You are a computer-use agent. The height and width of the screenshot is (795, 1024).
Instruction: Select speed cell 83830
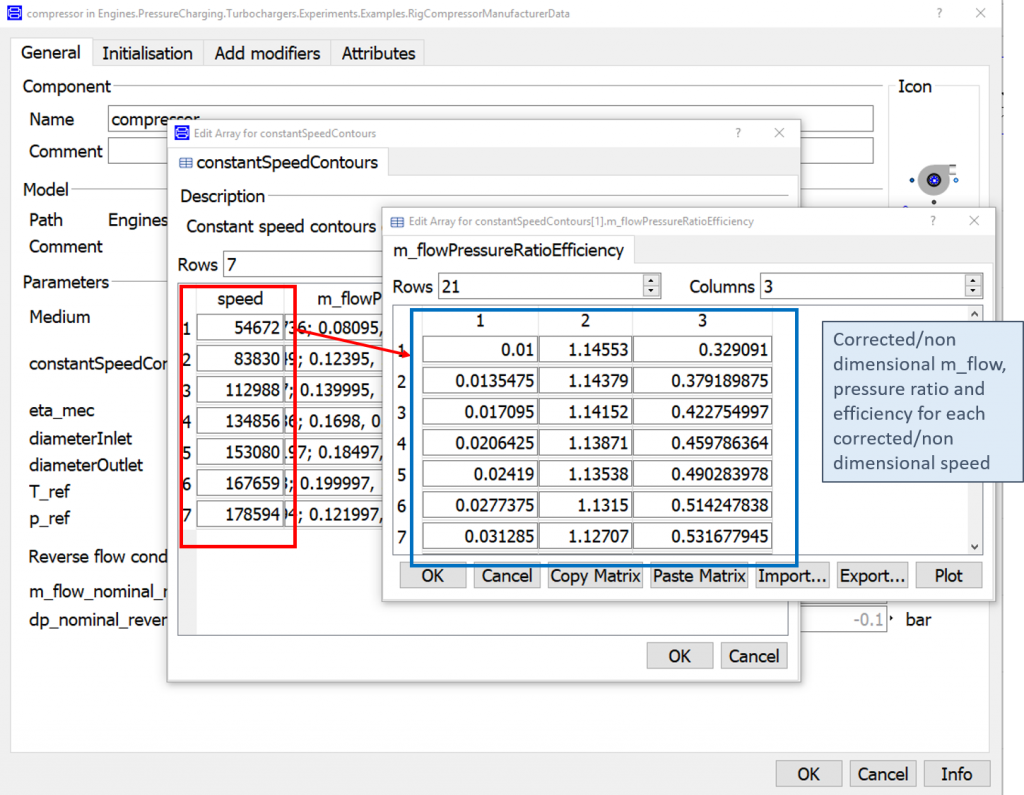240,359
